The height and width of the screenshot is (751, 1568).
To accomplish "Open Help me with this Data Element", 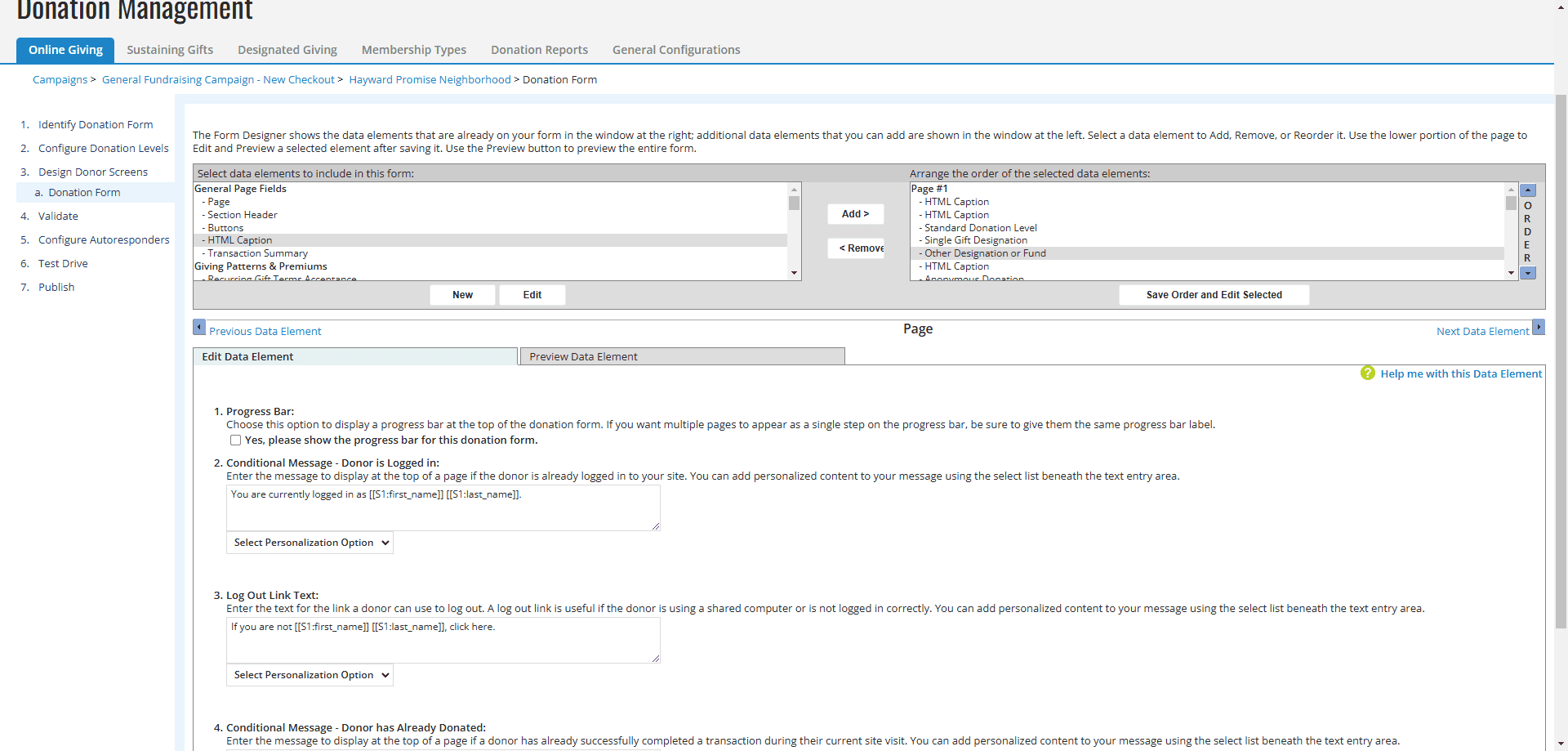I will coord(1461,373).
